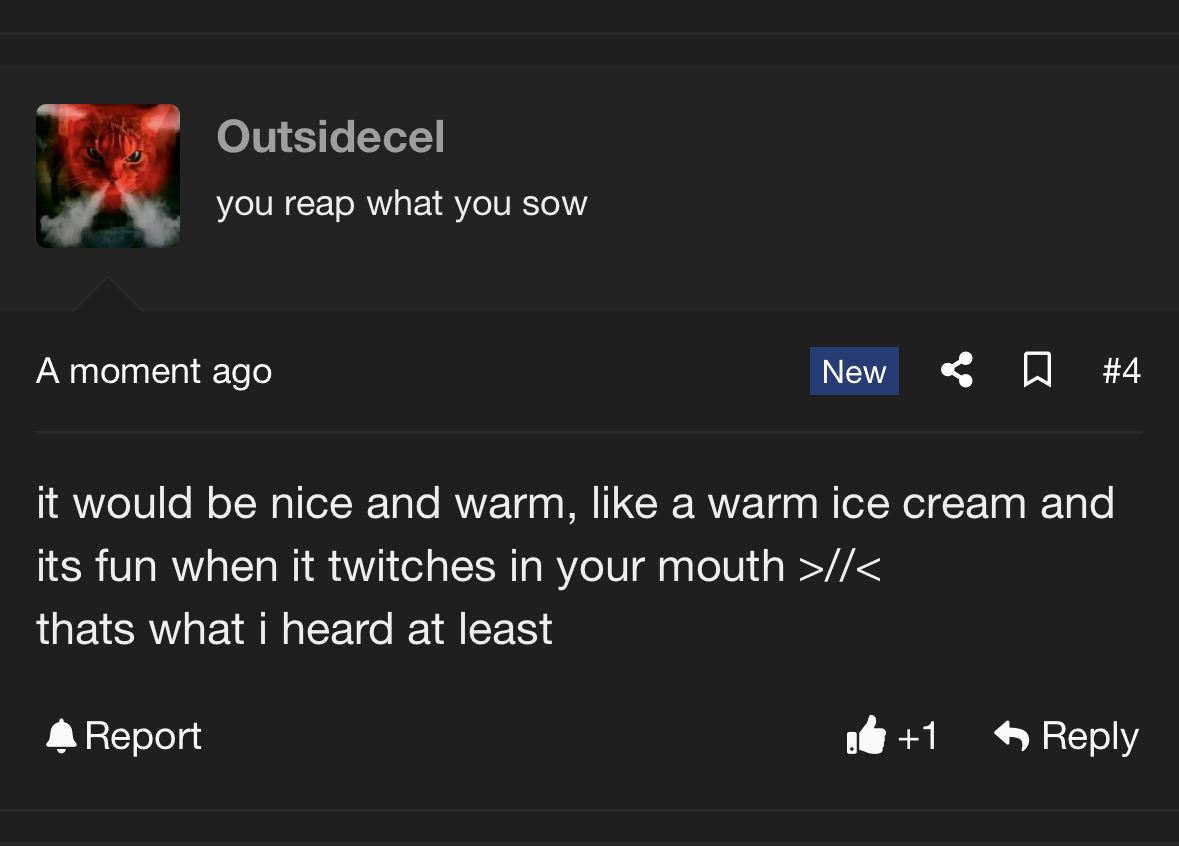1179x846 pixels.
Task: Click the '>//<' emoticon in the post
Action: coord(840,567)
